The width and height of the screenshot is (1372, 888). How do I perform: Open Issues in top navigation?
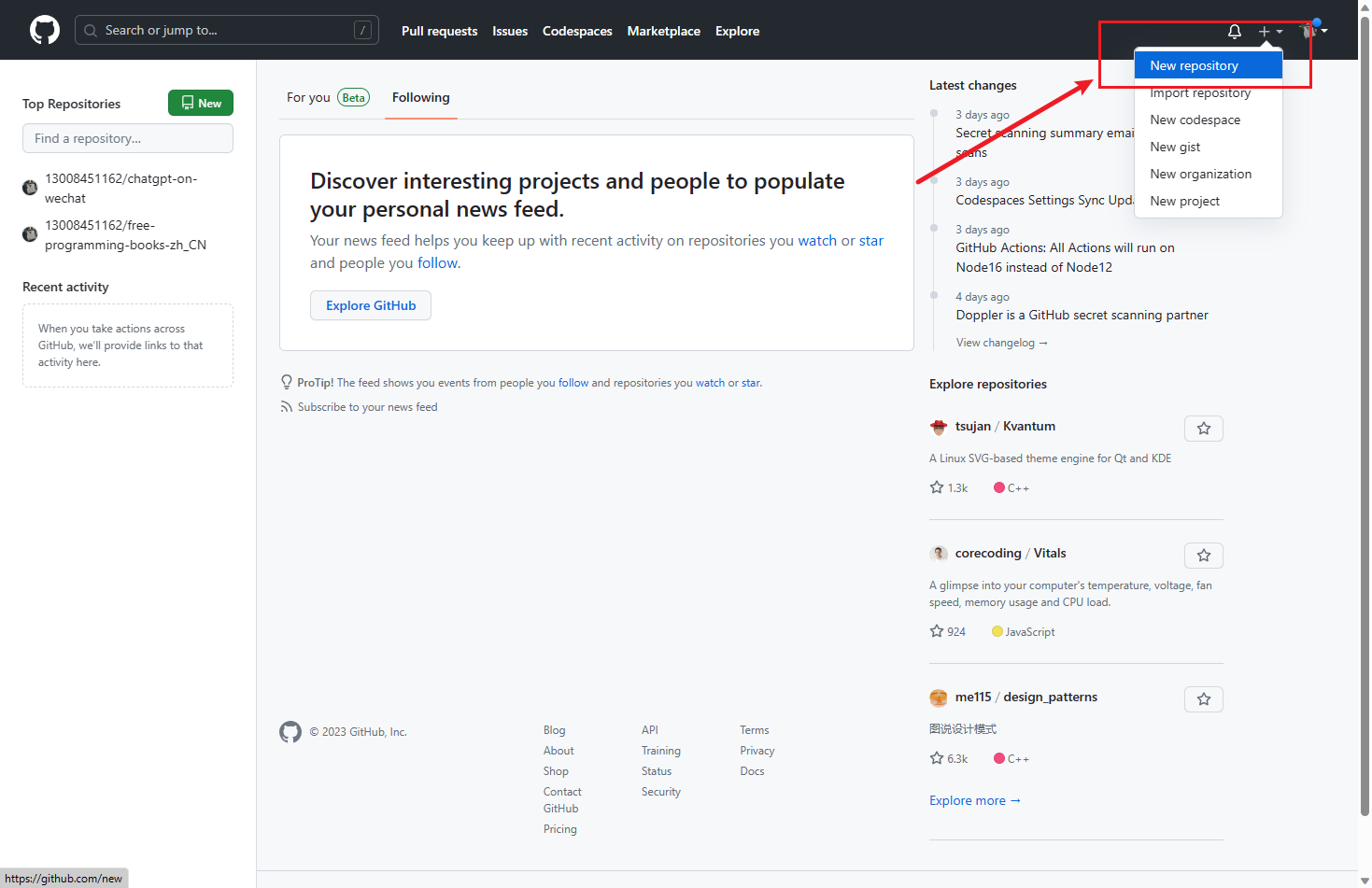click(x=510, y=31)
